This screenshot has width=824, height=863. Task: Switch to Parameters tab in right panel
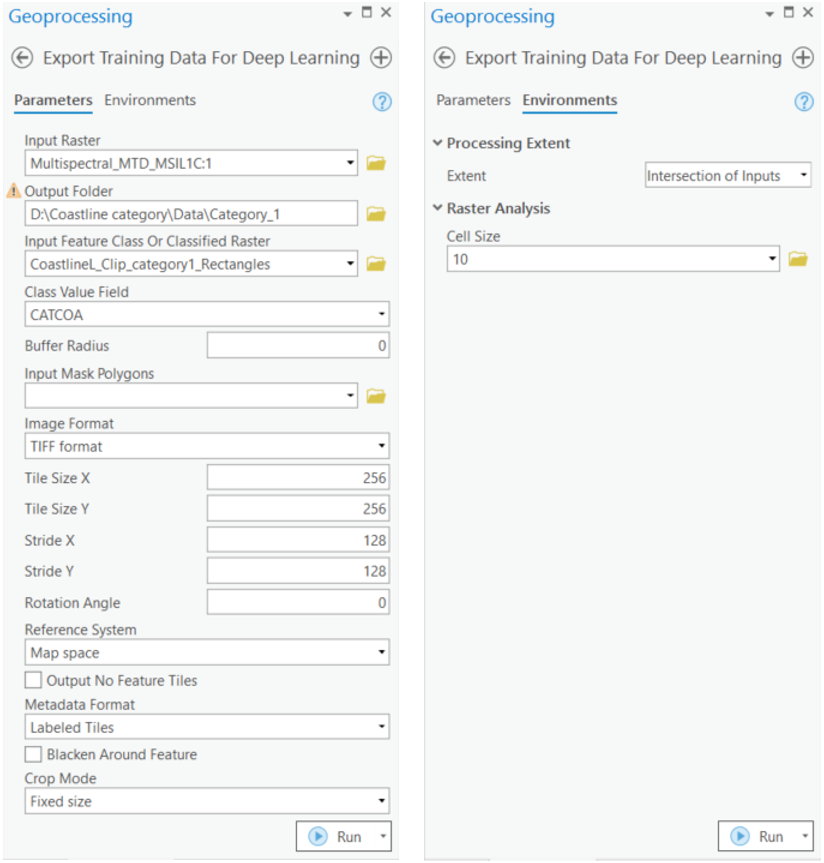click(x=473, y=100)
